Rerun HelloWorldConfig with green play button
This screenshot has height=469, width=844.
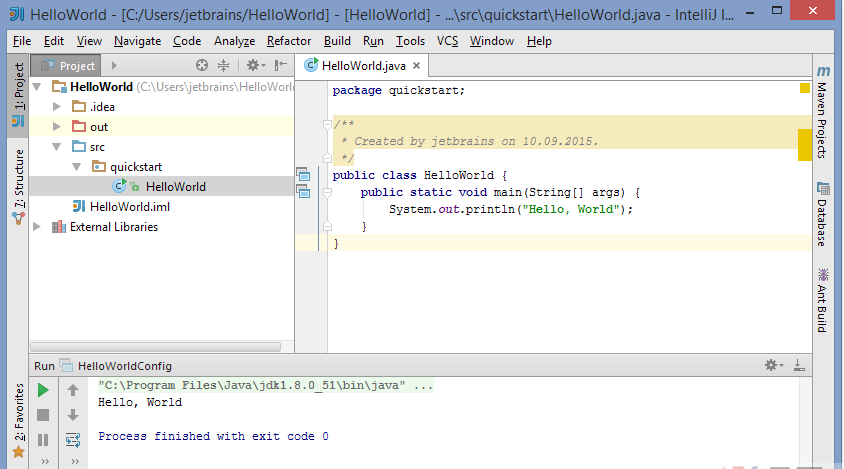tap(43, 390)
